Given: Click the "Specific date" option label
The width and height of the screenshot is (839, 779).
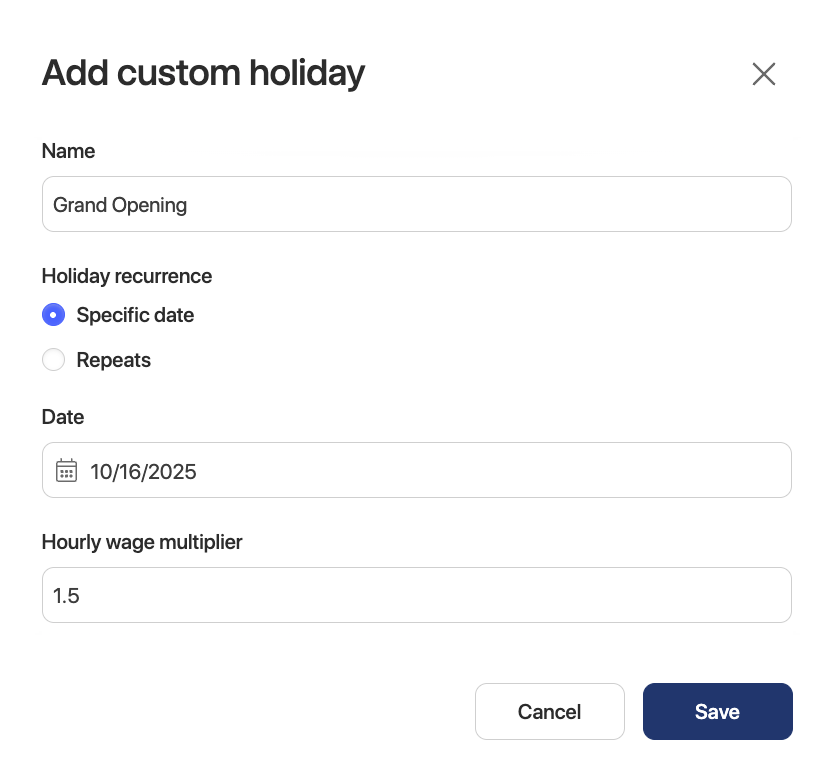Looking at the screenshot, I should [x=135, y=315].
